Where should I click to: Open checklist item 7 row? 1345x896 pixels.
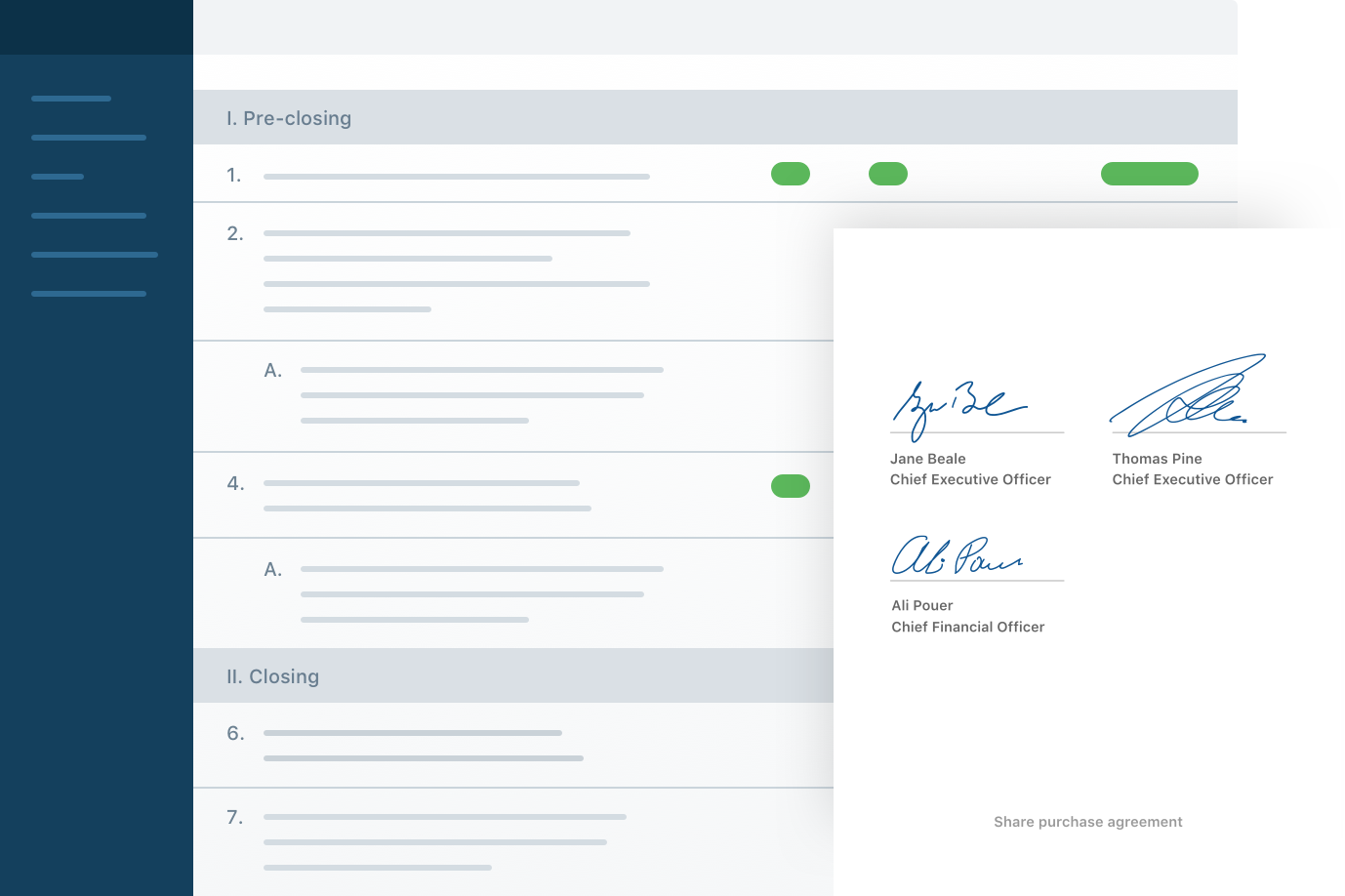pyautogui.click(x=513, y=842)
